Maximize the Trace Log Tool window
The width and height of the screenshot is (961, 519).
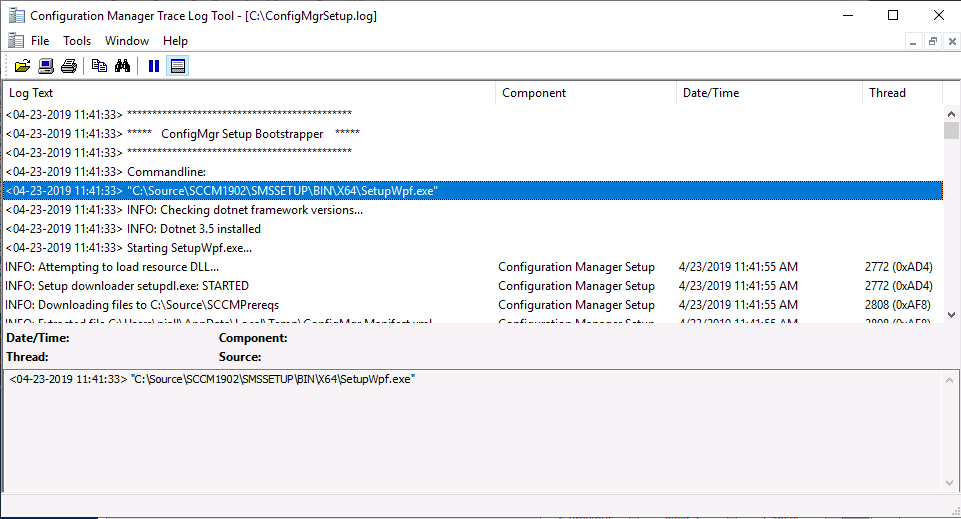(x=893, y=15)
